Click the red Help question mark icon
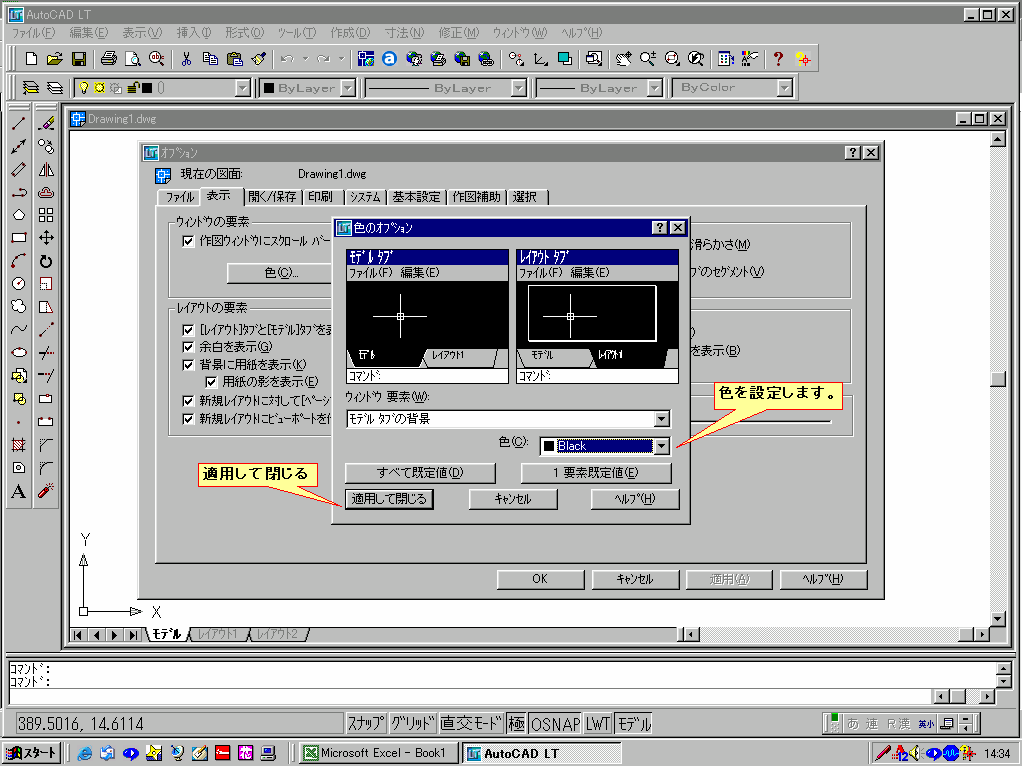Viewport: 1023px width, 767px height. [x=778, y=59]
